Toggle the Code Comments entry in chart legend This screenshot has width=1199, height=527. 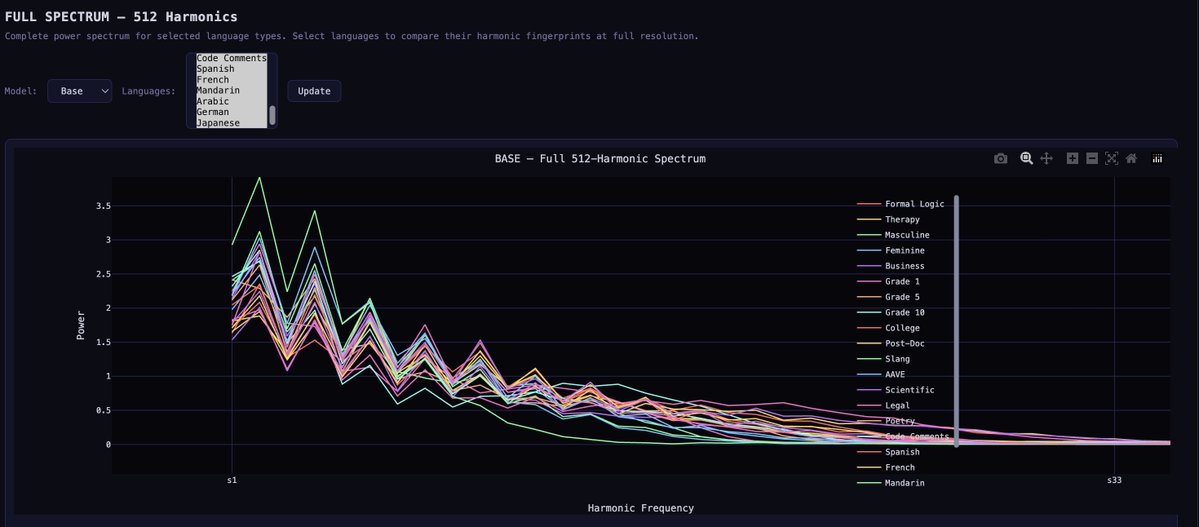(903, 436)
